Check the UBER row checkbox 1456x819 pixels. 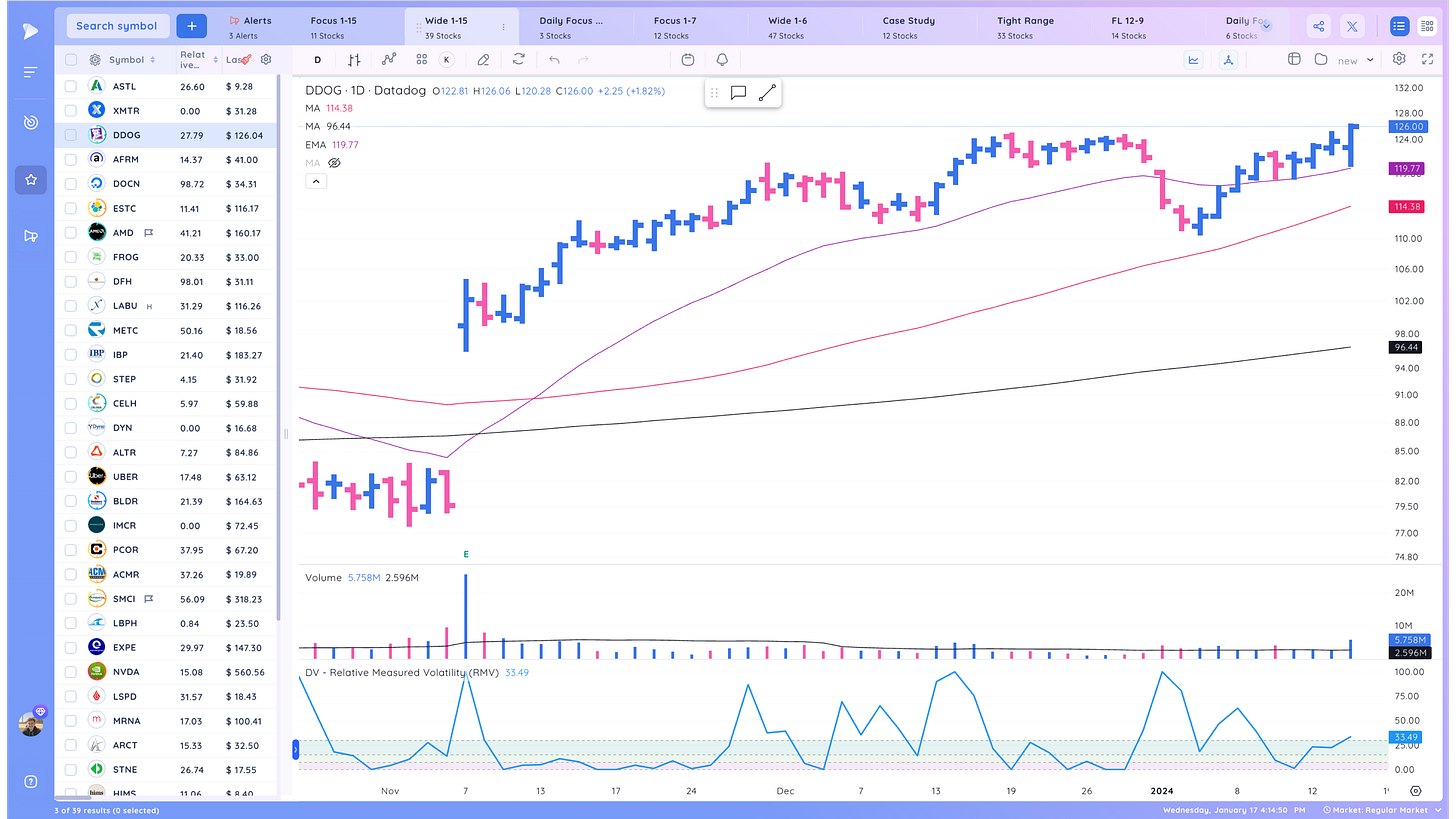71,477
